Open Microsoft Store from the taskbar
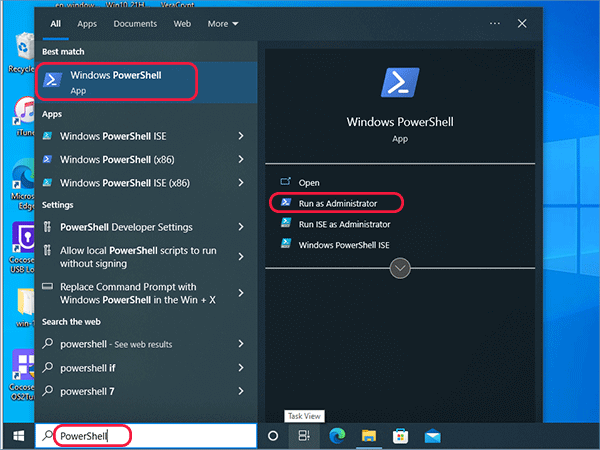The width and height of the screenshot is (600, 450). coord(400,435)
